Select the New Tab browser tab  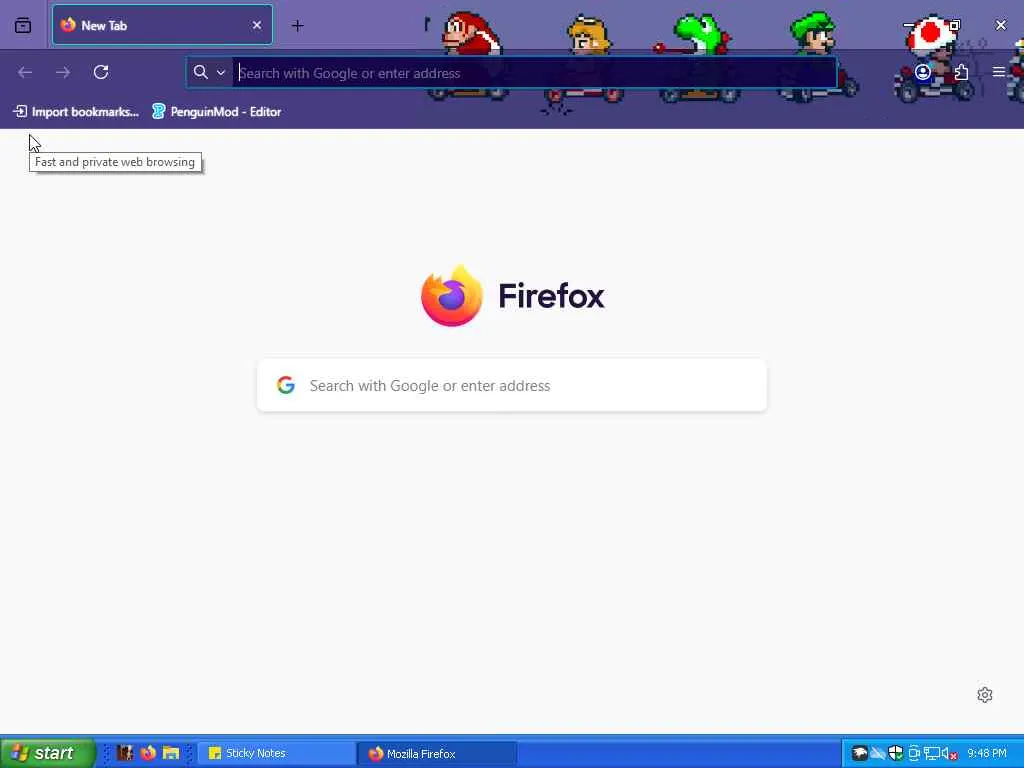pos(162,25)
